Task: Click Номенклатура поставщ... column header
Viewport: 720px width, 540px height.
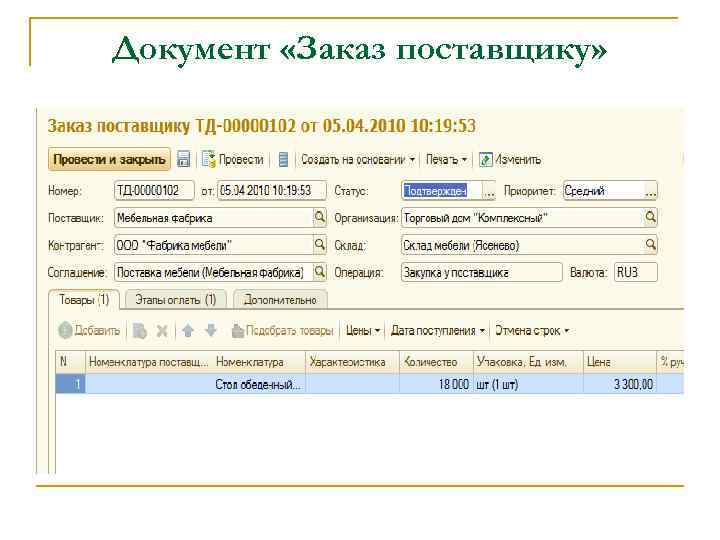Action: pyautogui.click(x=149, y=362)
